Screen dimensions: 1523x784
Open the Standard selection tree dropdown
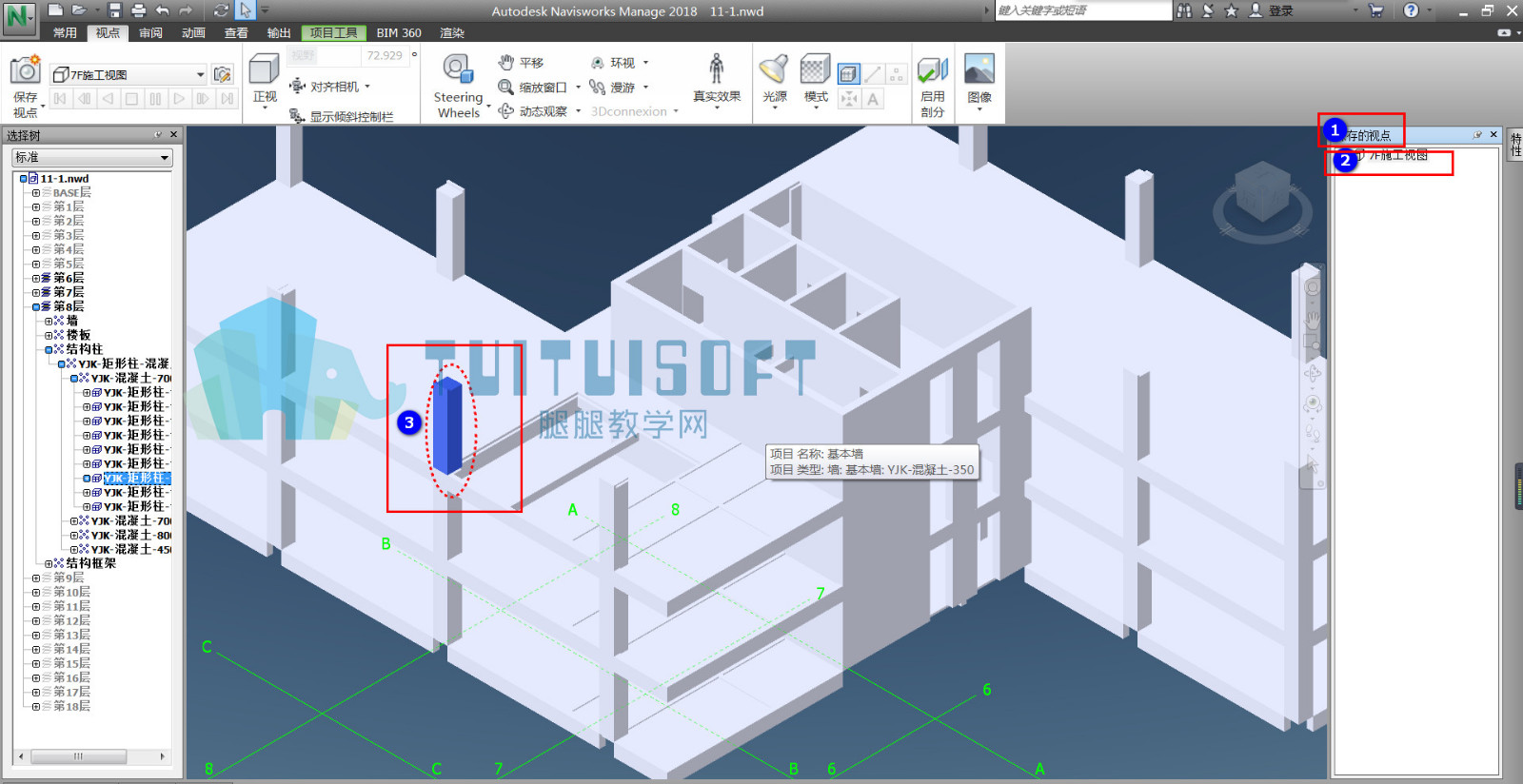(x=92, y=157)
